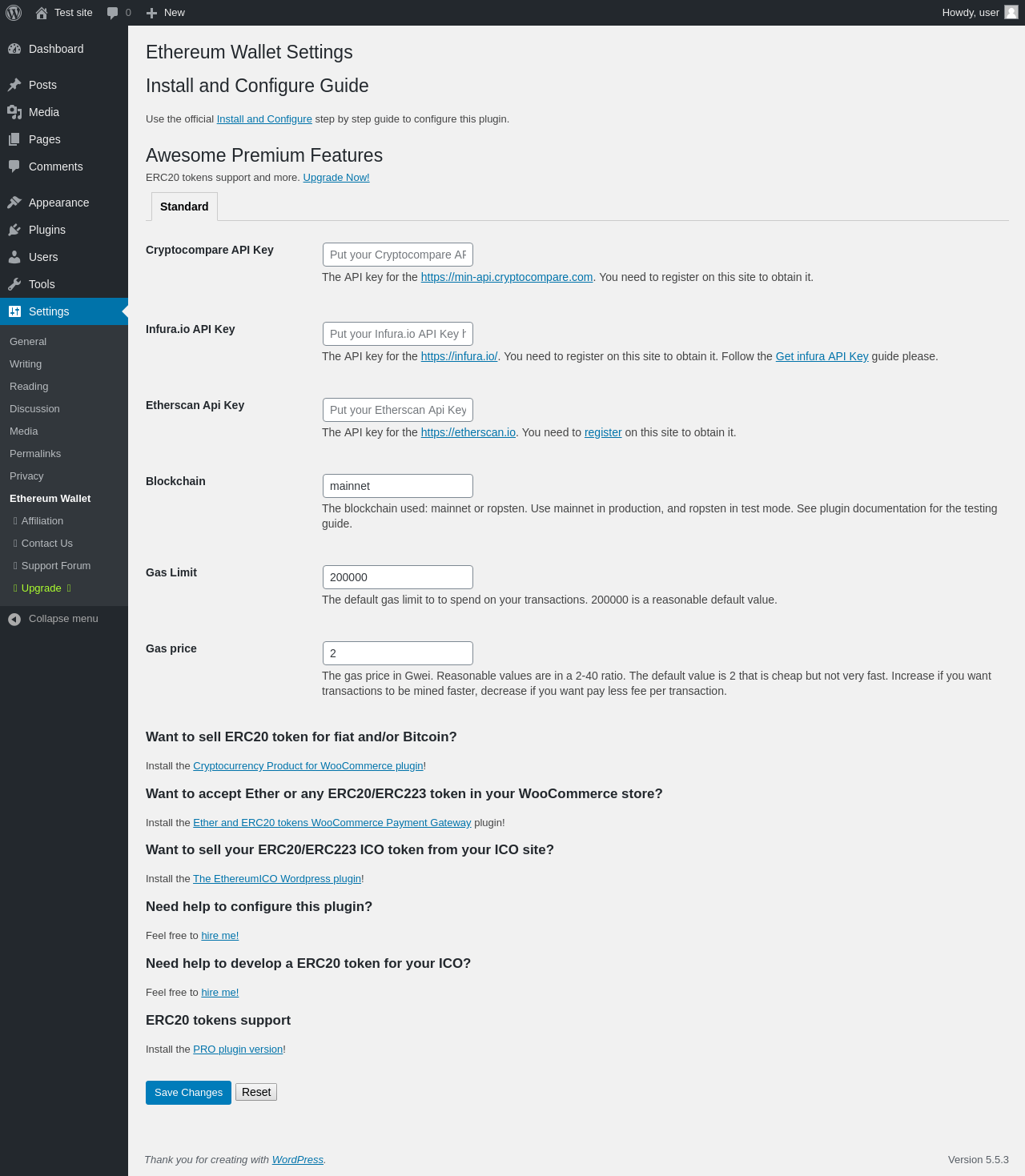Open the Permalinks settings submenu
The height and width of the screenshot is (1176, 1025).
click(x=35, y=454)
